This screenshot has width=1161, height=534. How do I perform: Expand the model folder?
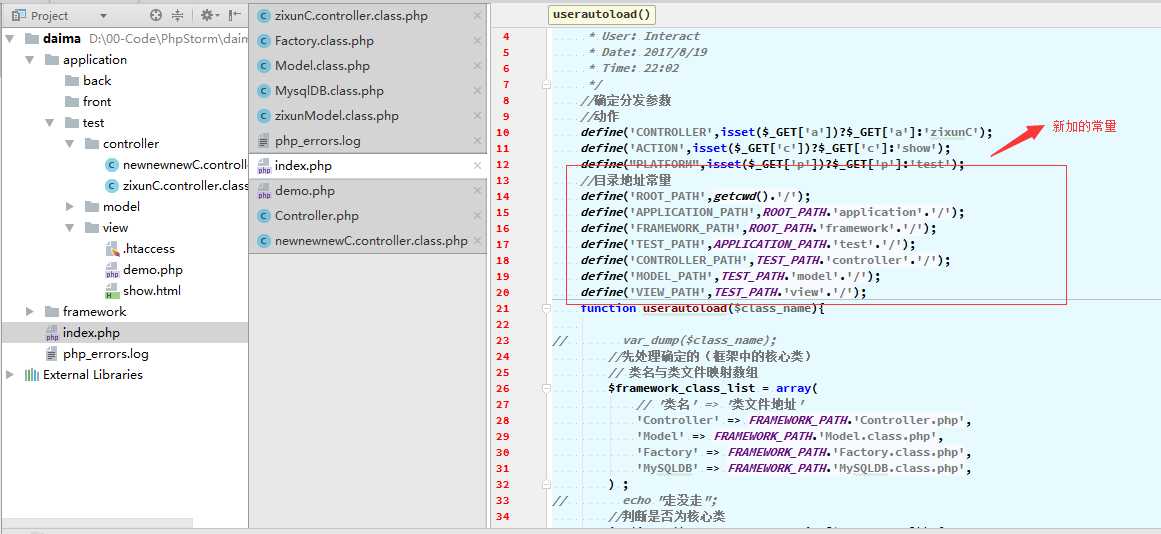pyautogui.click(x=70, y=207)
